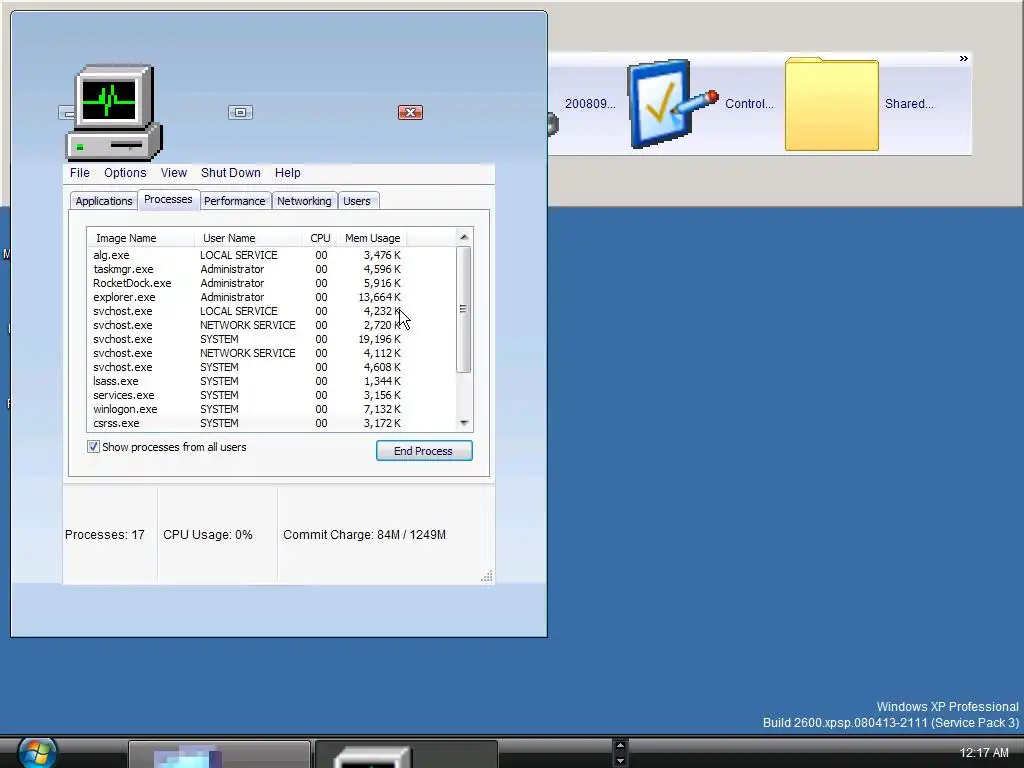This screenshot has height=768, width=1024.
Task: Click the clock showing 12:17 AM
Action: pos(984,753)
